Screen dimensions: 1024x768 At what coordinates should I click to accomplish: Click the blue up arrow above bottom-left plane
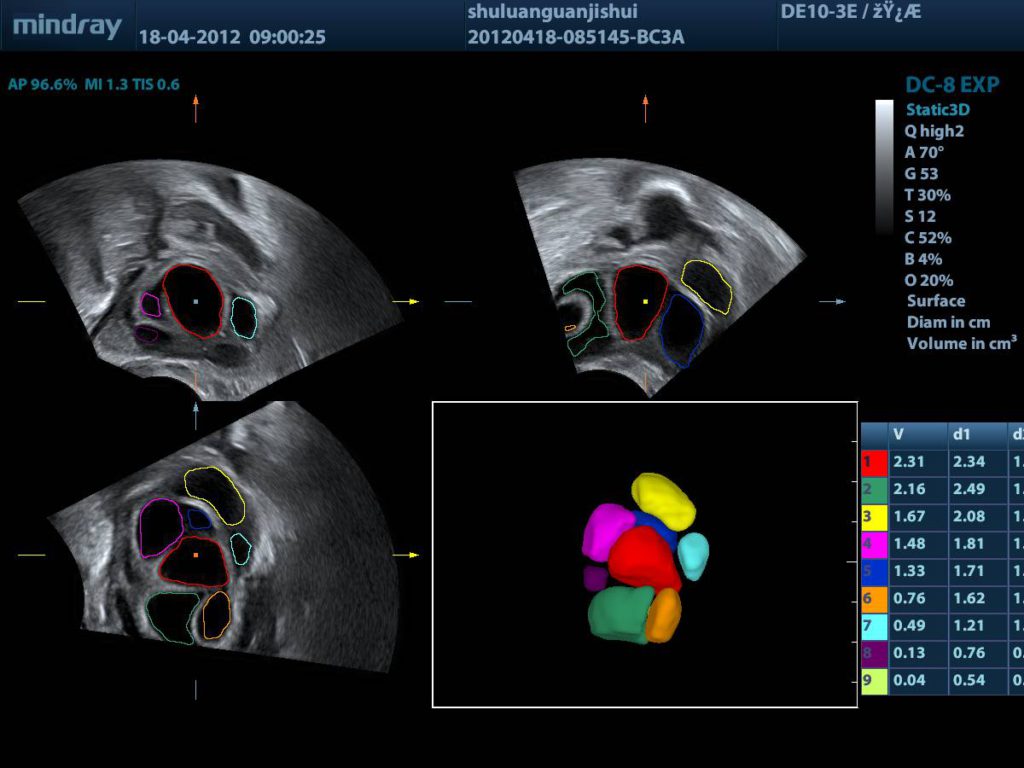196,412
